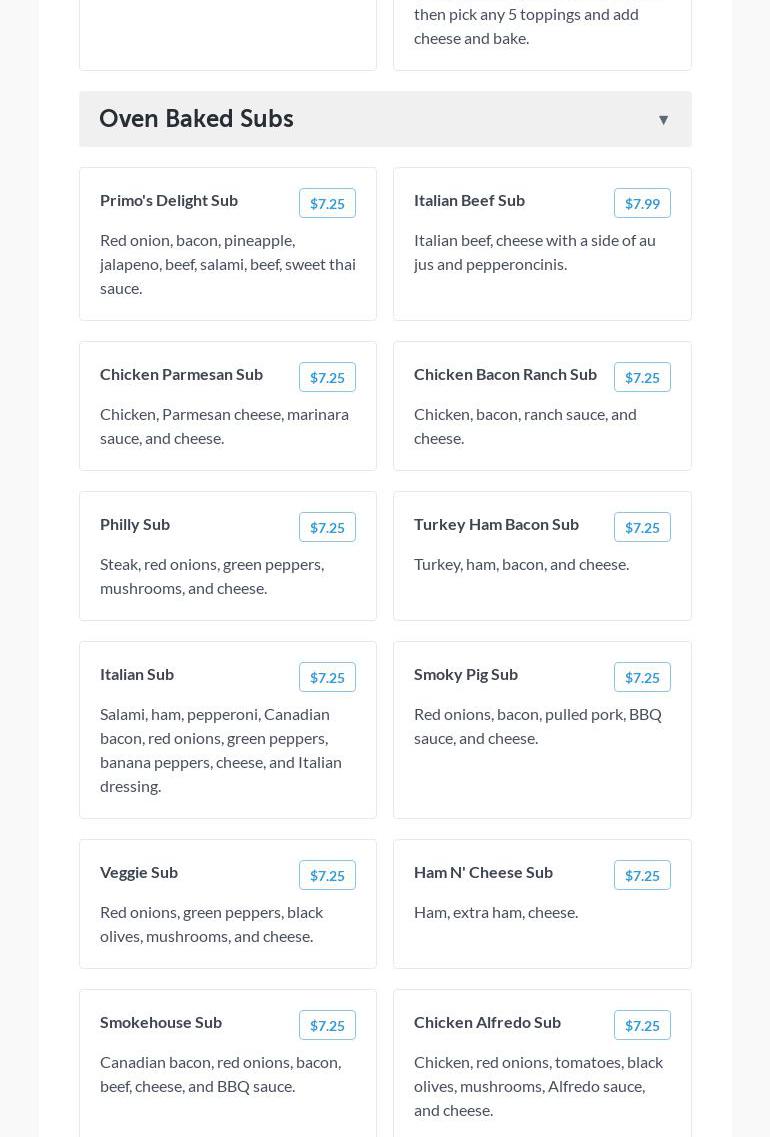
Task: Click the Oven Baked Subs header
Action: [x=196, y=119]
